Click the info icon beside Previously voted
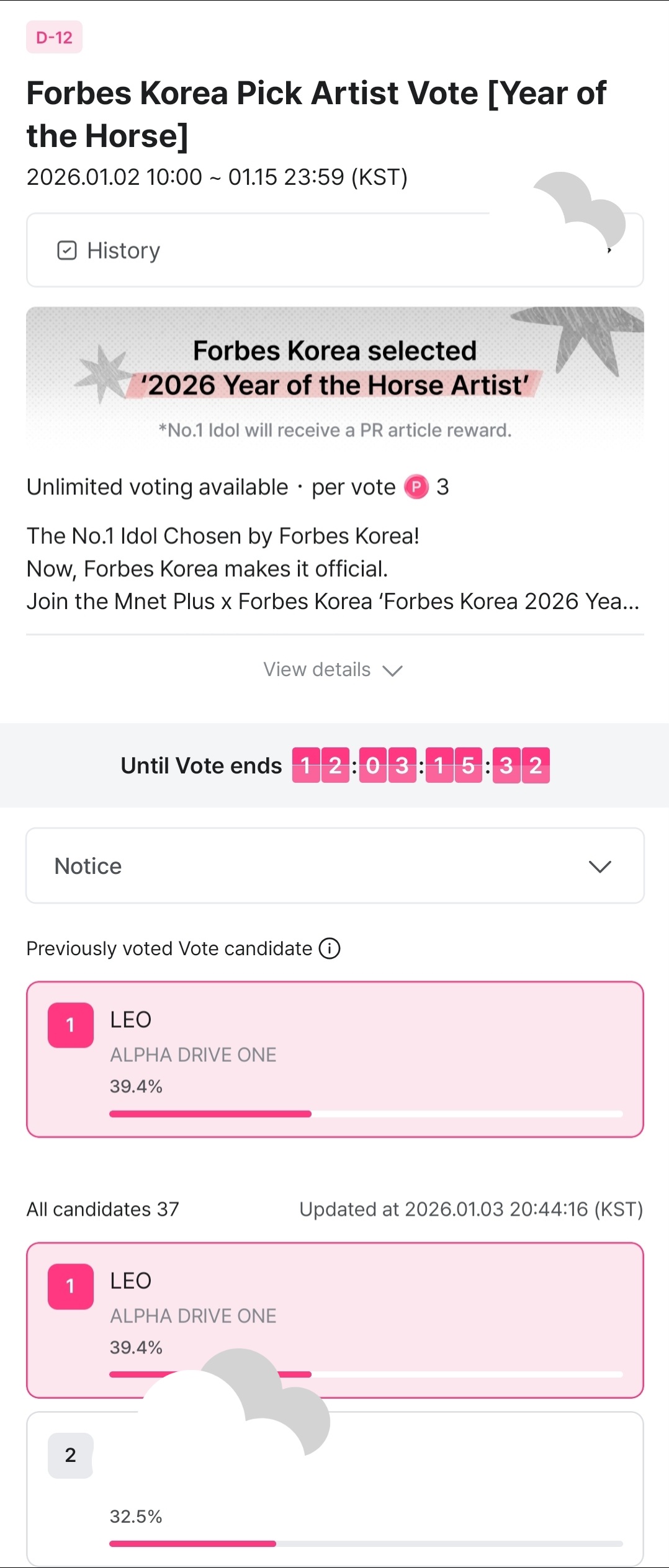 pyautogui.click(x=330, y=948)
